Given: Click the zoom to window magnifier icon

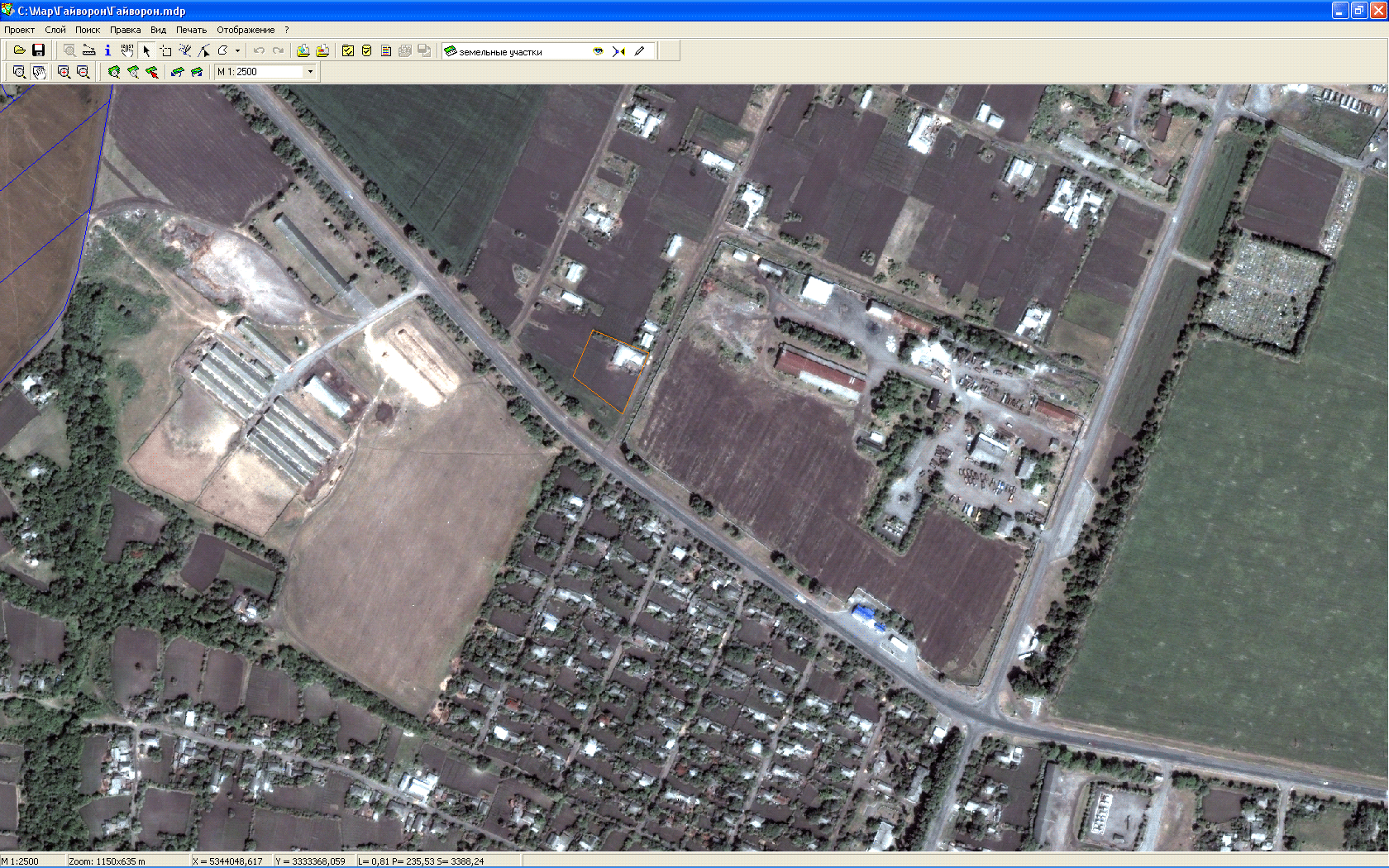Looking at the screenshot, I should tap(19, 72).
